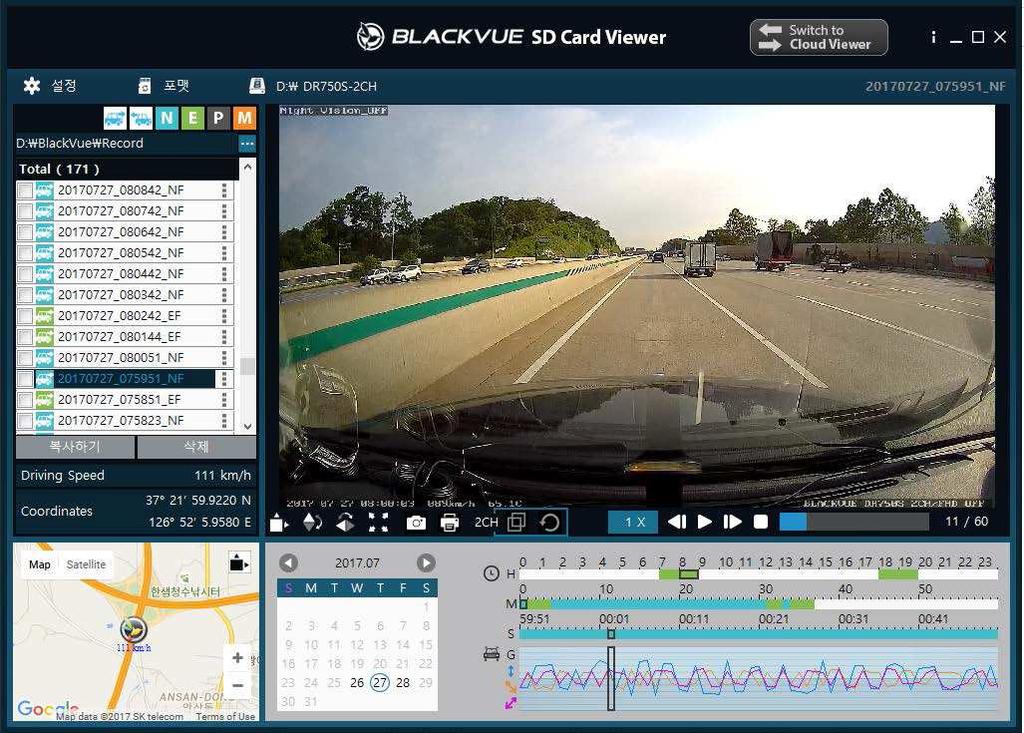Check the box for 20170727_080242_EF
1024x733 pixels.
(25, 316)
